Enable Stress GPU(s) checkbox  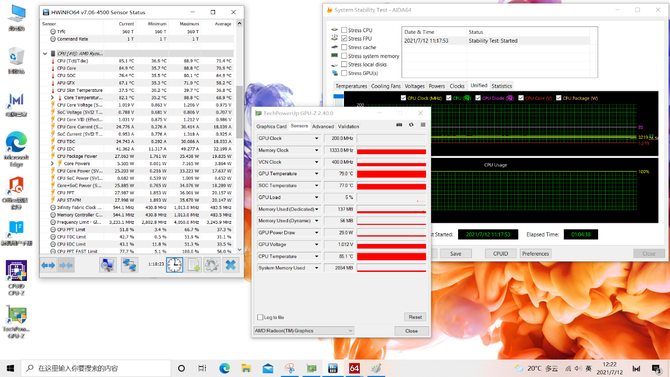(x=344, y=73)
